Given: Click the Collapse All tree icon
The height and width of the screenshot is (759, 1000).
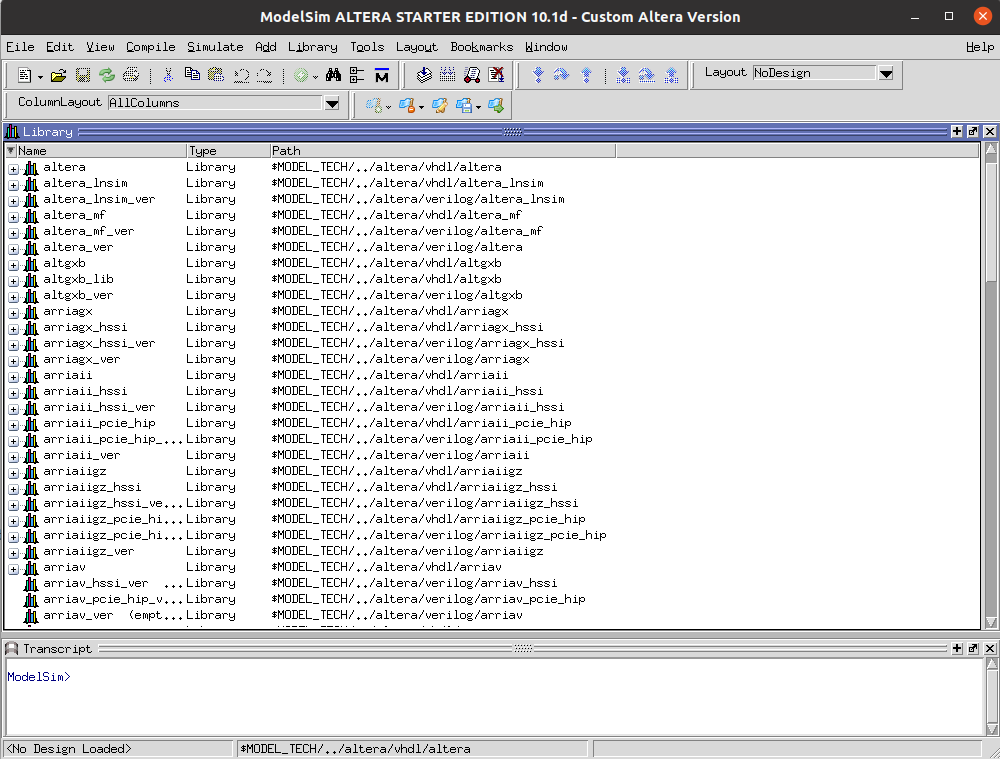Looking at the screenshot, I should pos(357,75).
